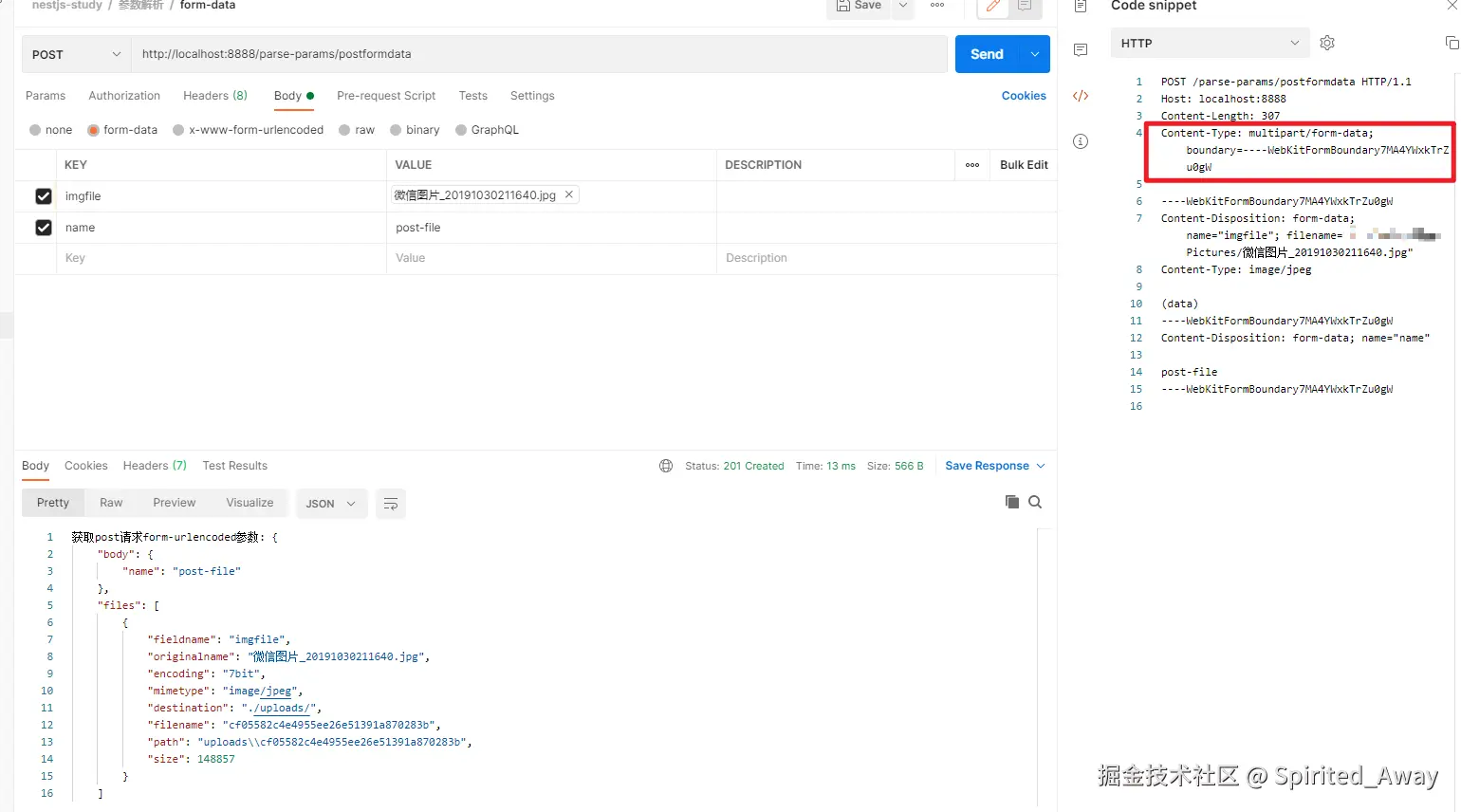Expand the HTTP snippet language dropdown
This screenshot has height=812, width=1461.
click(x=1210, y=43)
